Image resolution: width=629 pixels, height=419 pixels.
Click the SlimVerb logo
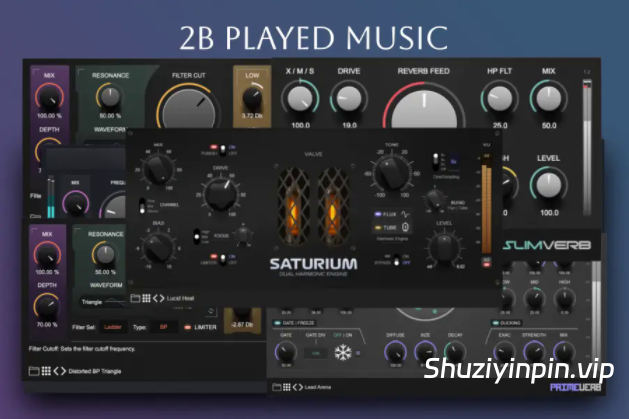point(547,245)
